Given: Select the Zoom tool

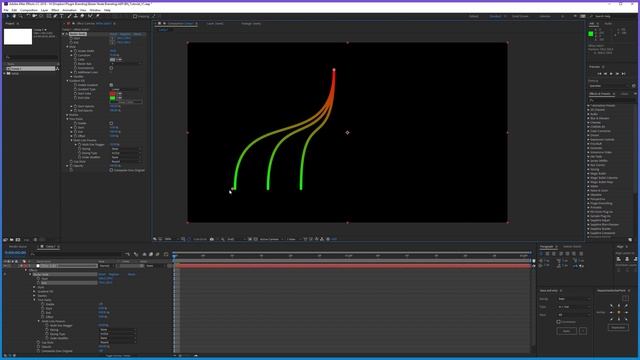Looking at the screenshot, I should [x=20, y=16].
